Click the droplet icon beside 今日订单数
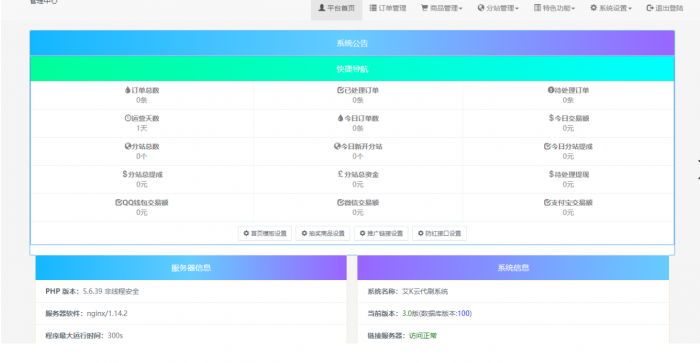The image size is (700, 363). [340, 118]
